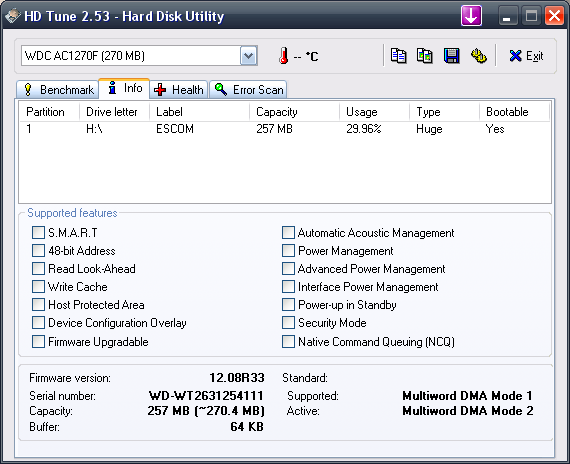Switch to the Benchmark tab

click(58, 89)
